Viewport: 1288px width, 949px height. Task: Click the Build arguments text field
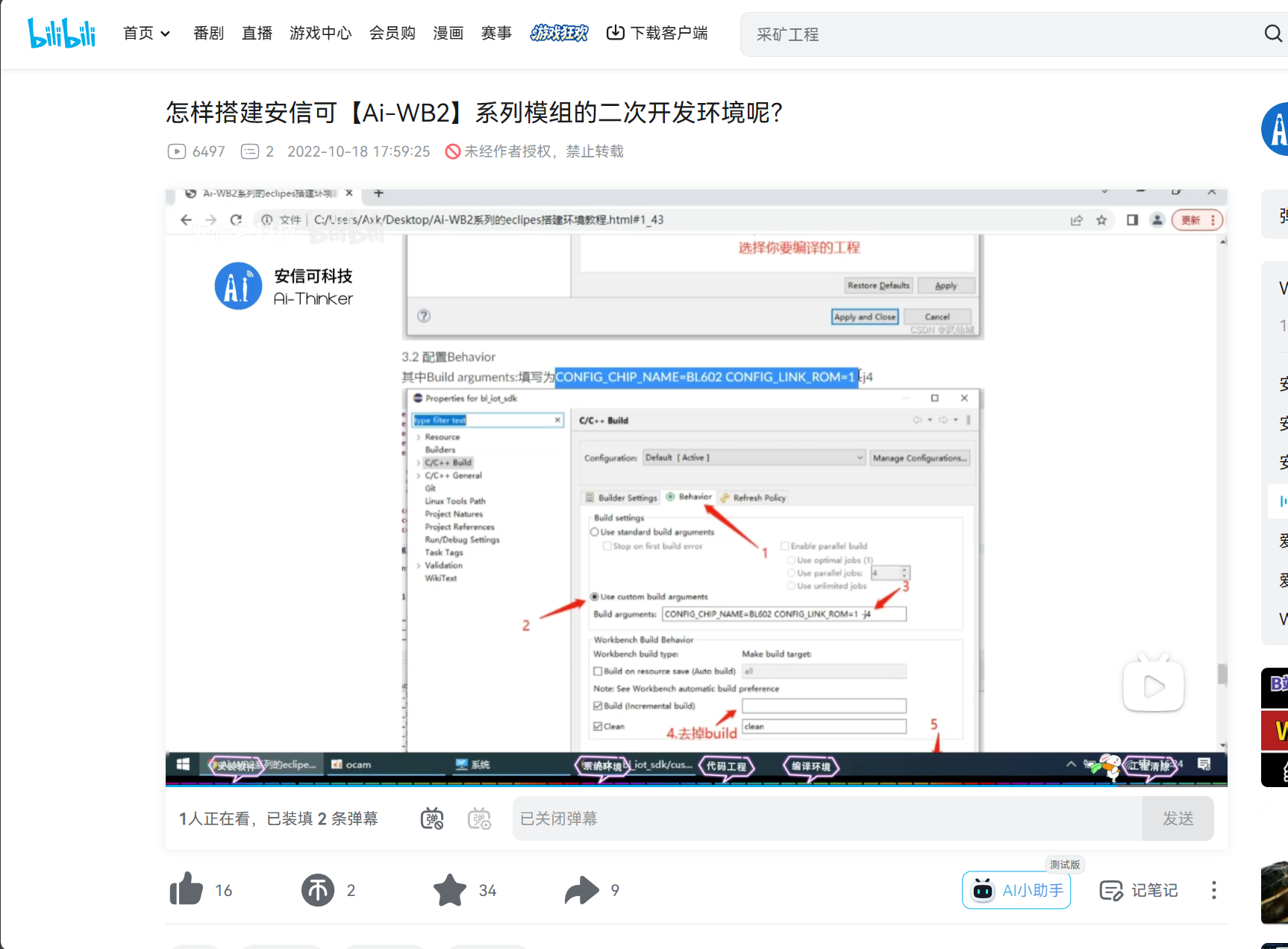click(784, 614)
